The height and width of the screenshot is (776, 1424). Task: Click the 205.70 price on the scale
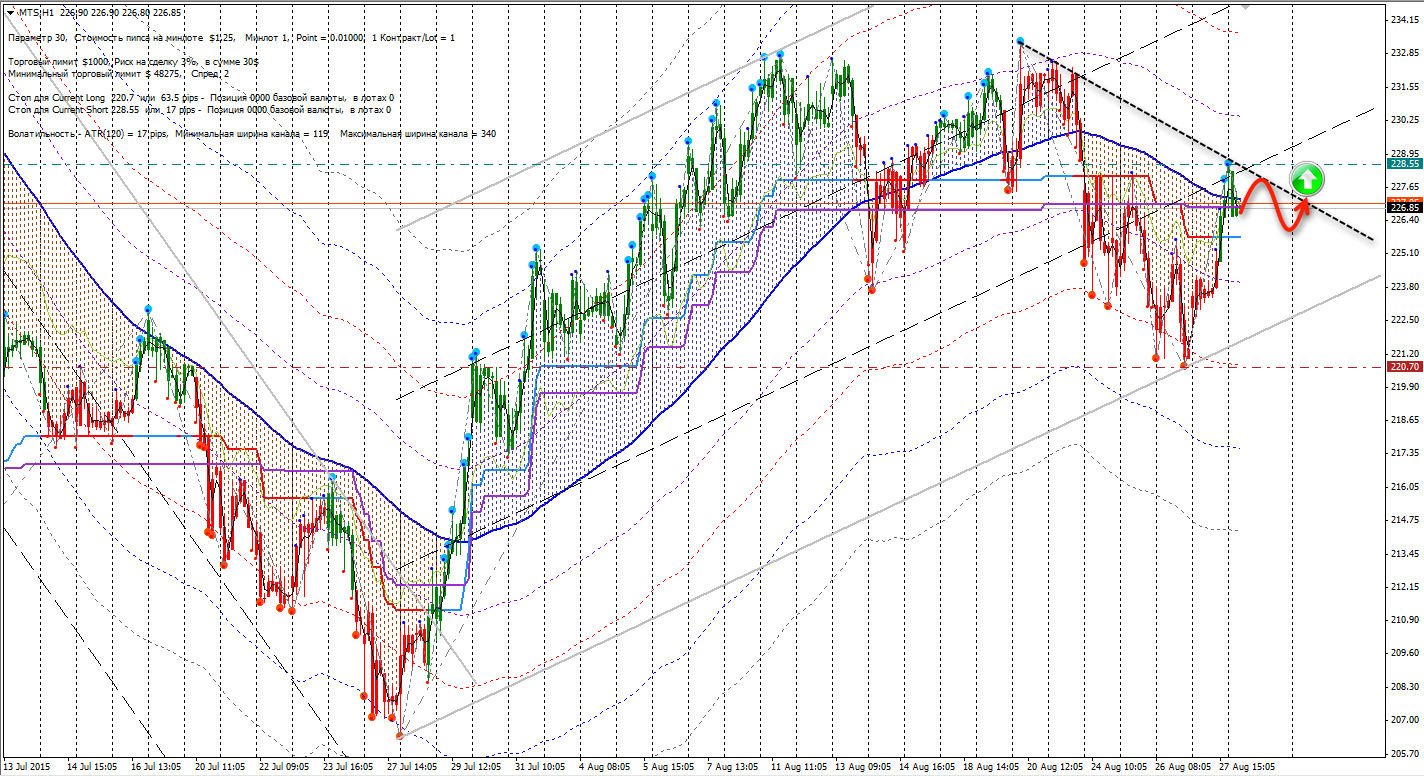(x=1404, y=753)
